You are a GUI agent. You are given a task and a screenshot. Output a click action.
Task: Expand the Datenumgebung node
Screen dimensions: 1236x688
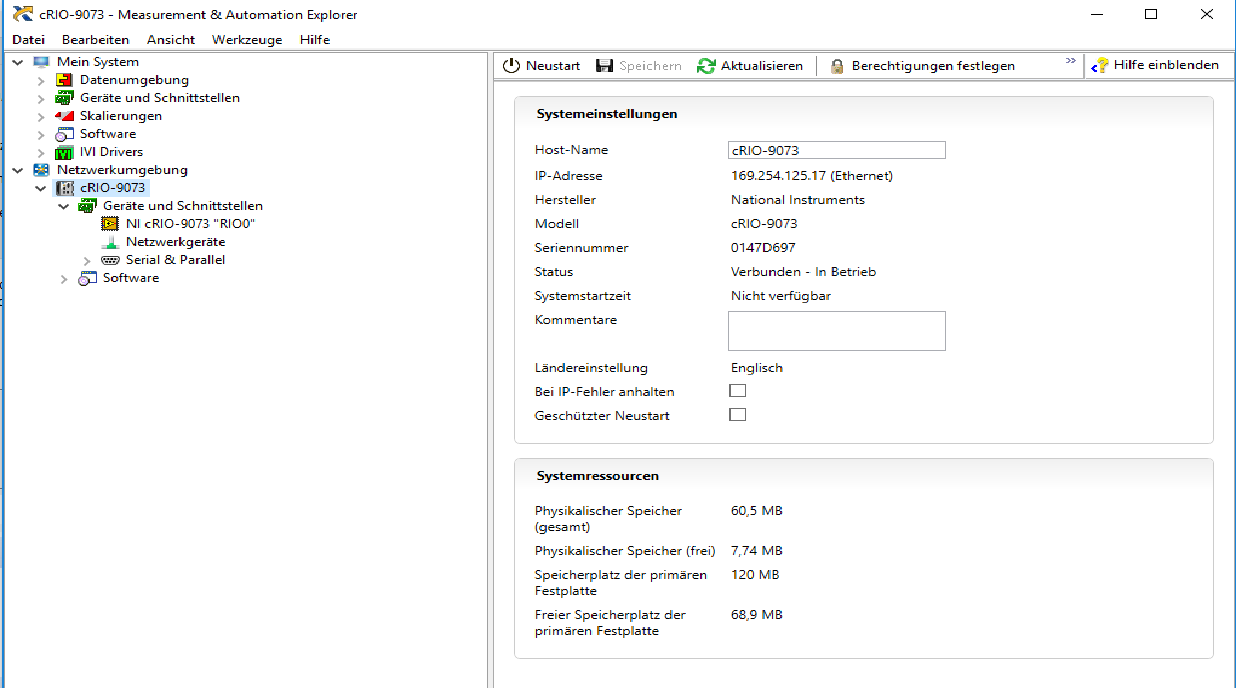[41, 80]
